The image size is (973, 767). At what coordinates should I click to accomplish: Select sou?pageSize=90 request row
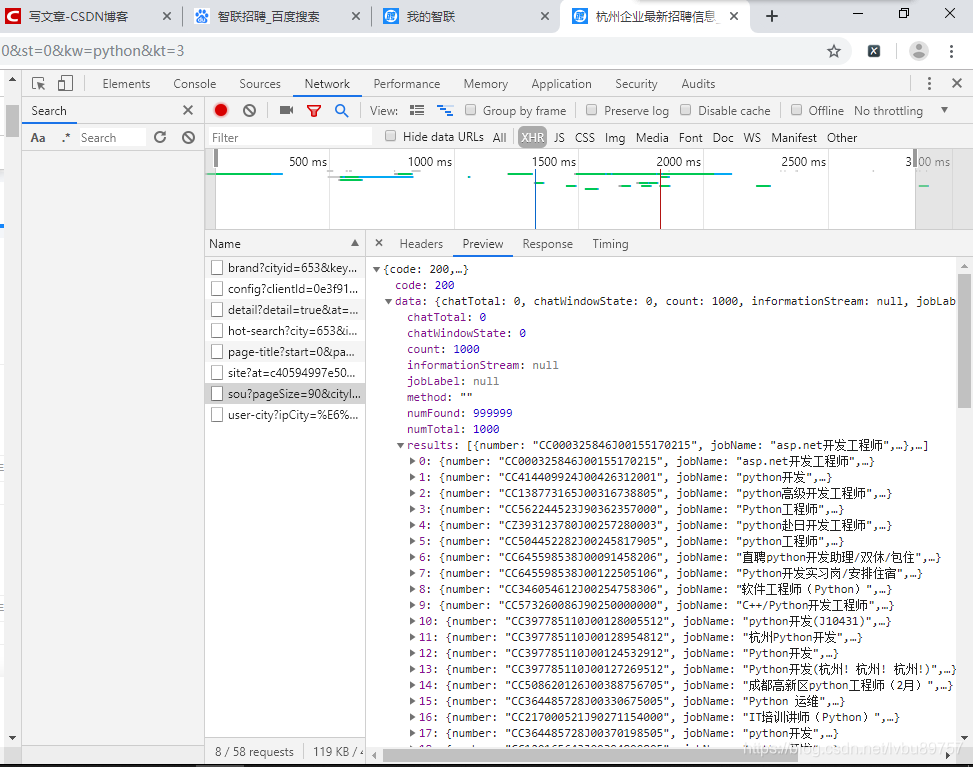pyautogui.click(x=285, y=393)
